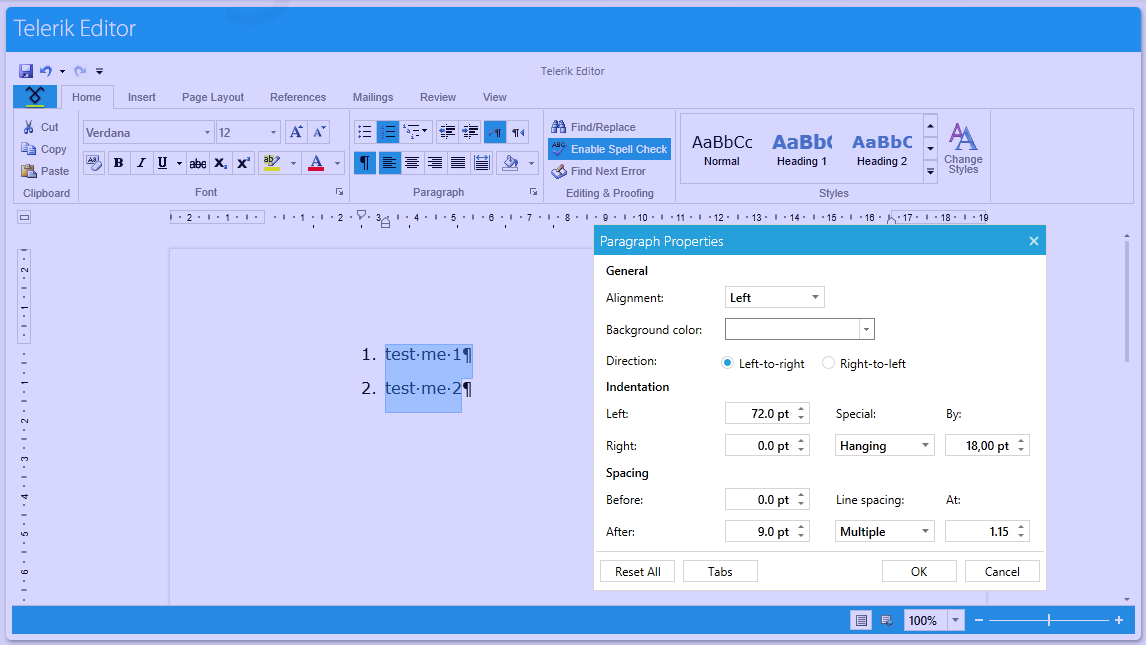Screen dimensions: 1146x645
Task: Open the Verdana font family dropdown
Action: [207, 132]
